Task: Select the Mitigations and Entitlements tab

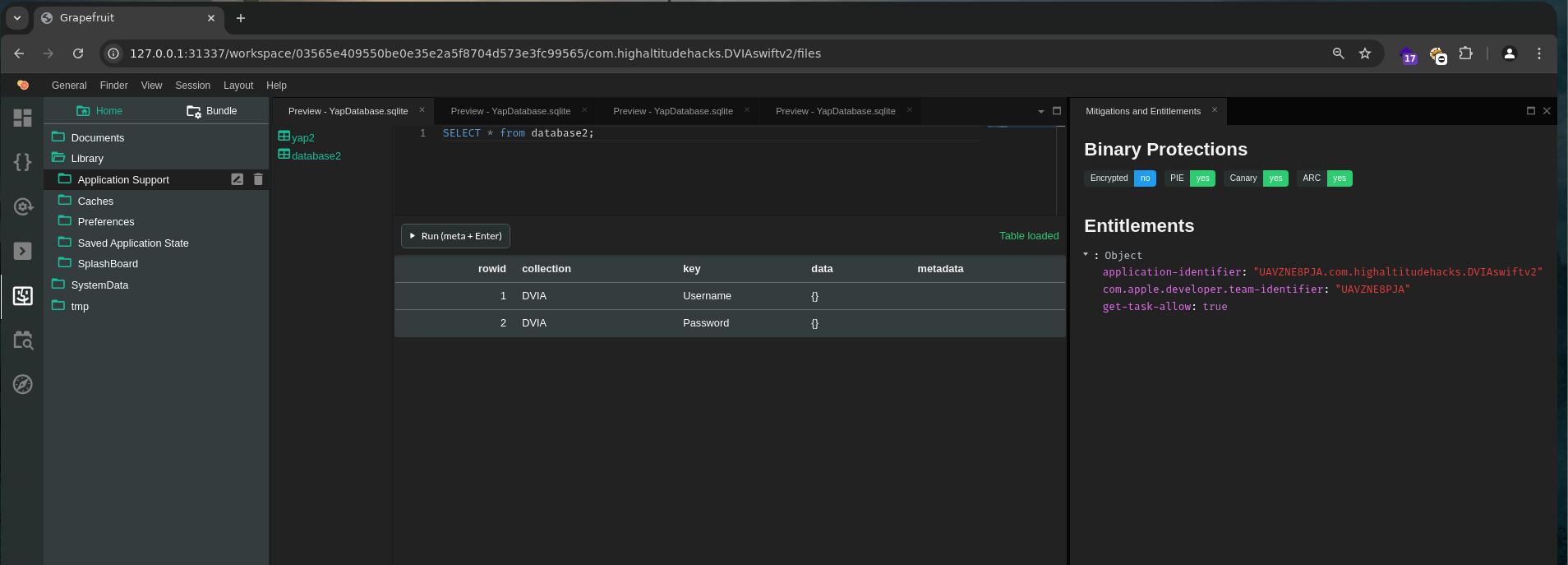Action: coord(1143,111)
